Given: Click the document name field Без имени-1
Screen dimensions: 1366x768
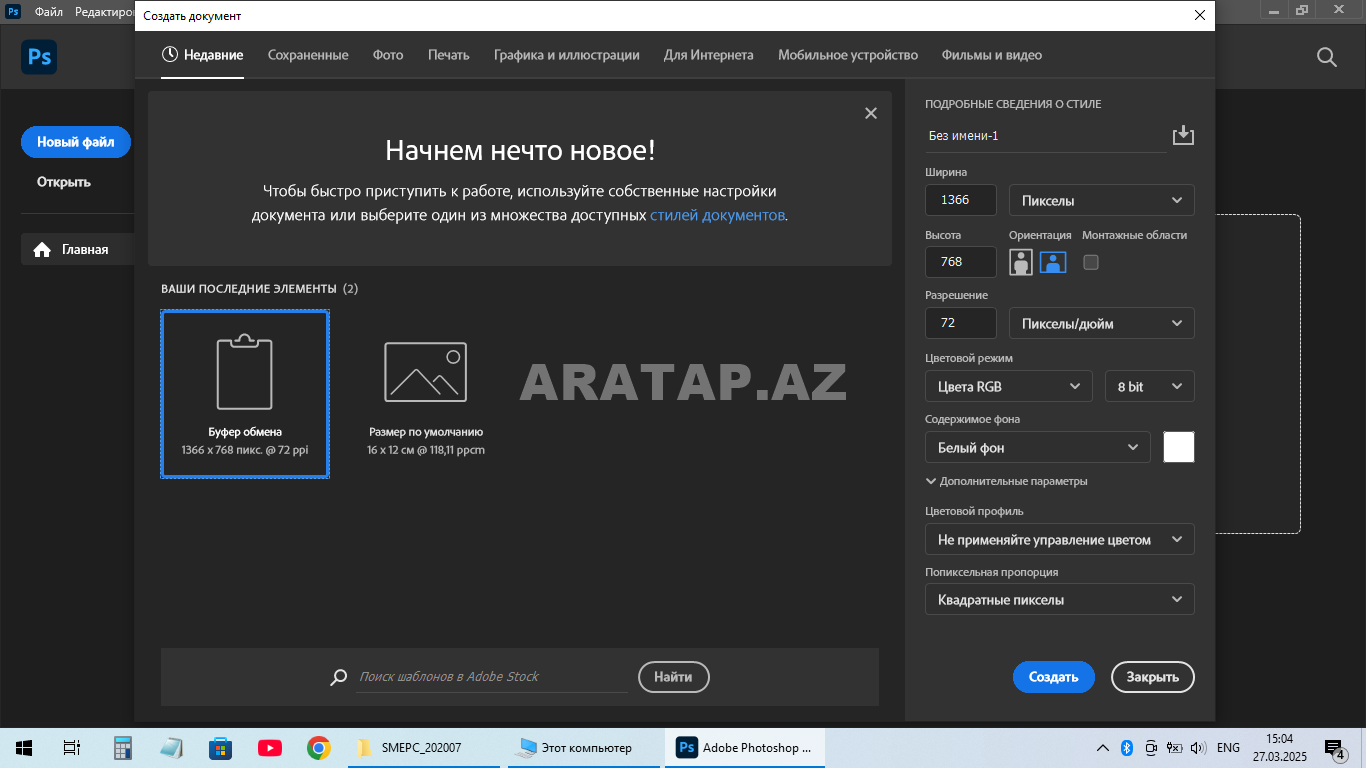Looking at the screenshot, I should [1046, 135].
